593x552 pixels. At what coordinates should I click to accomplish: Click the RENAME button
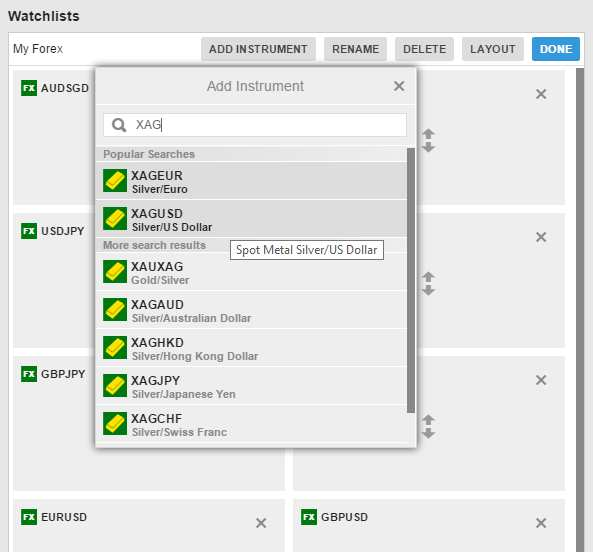355,49
